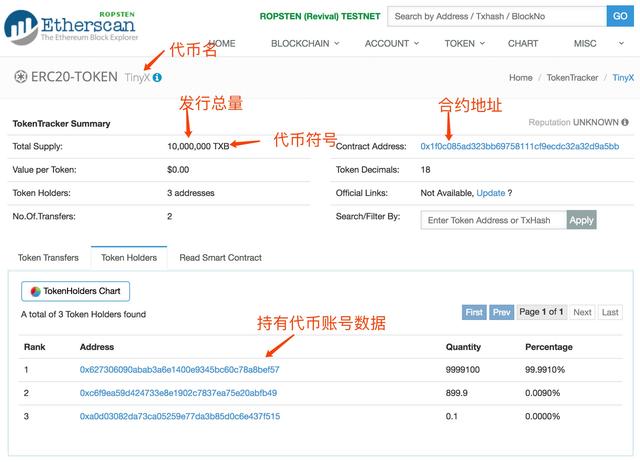Click the TinyX breadcrumb link

(x=623, y=78)
